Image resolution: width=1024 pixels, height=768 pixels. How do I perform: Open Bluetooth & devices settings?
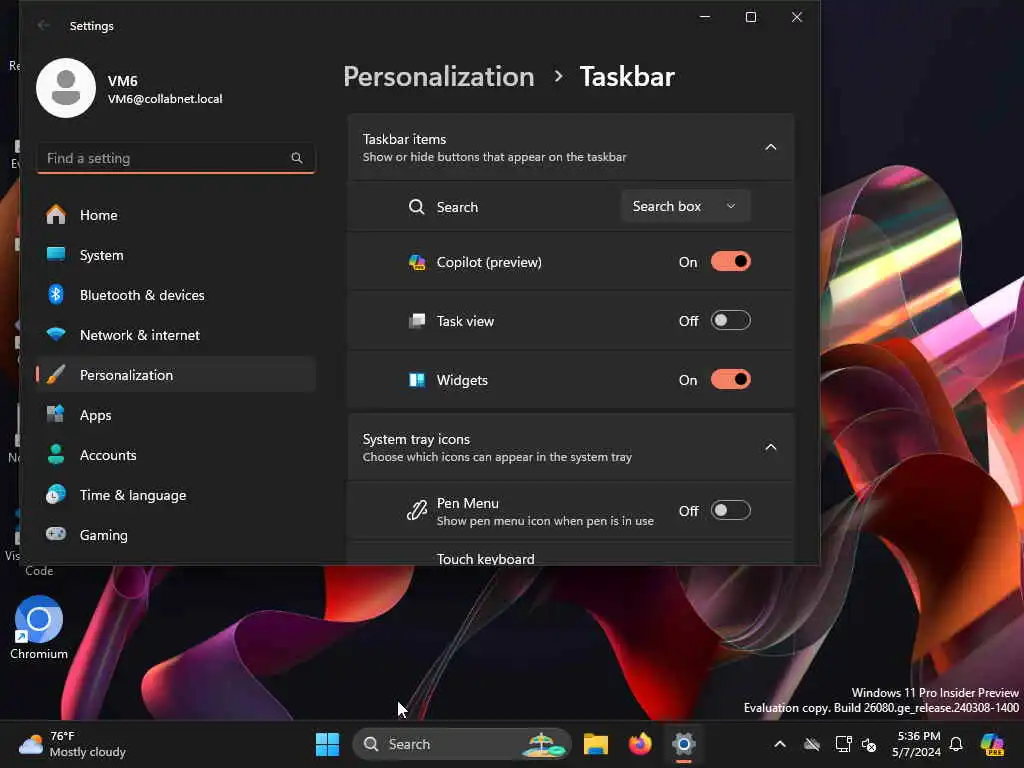tap(176, 295)
